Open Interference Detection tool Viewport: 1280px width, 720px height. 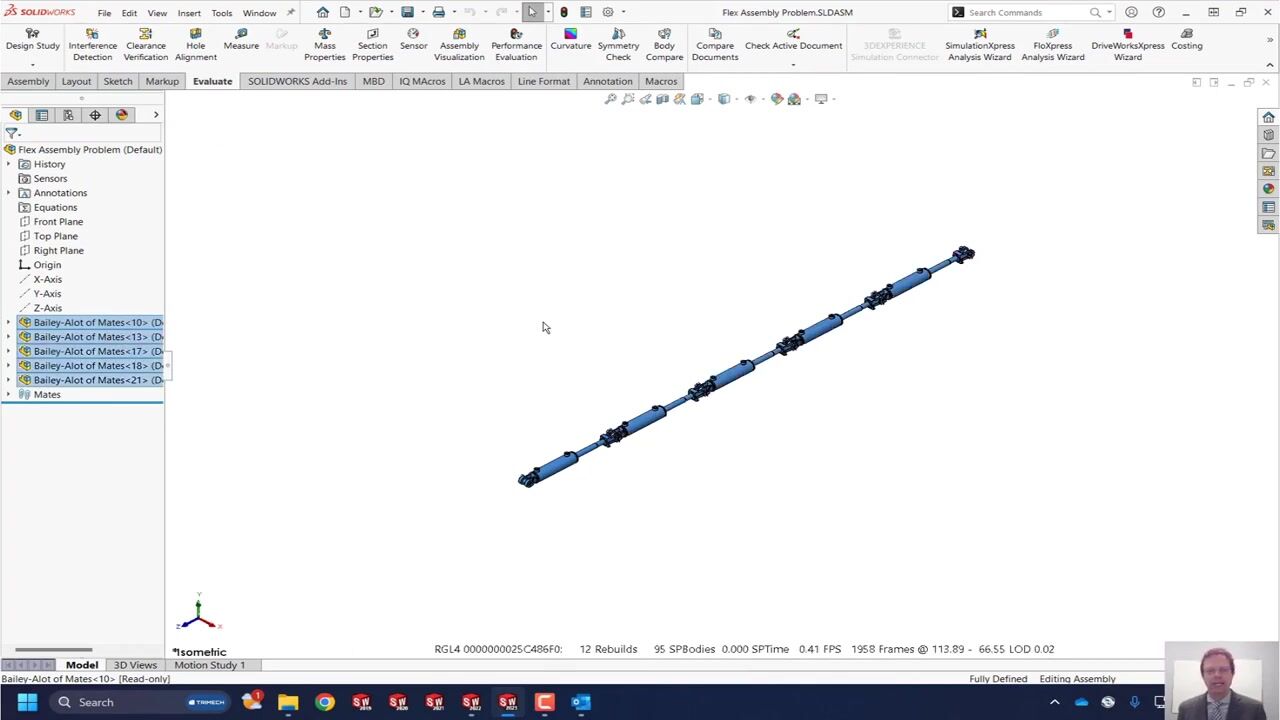[92, 45]
